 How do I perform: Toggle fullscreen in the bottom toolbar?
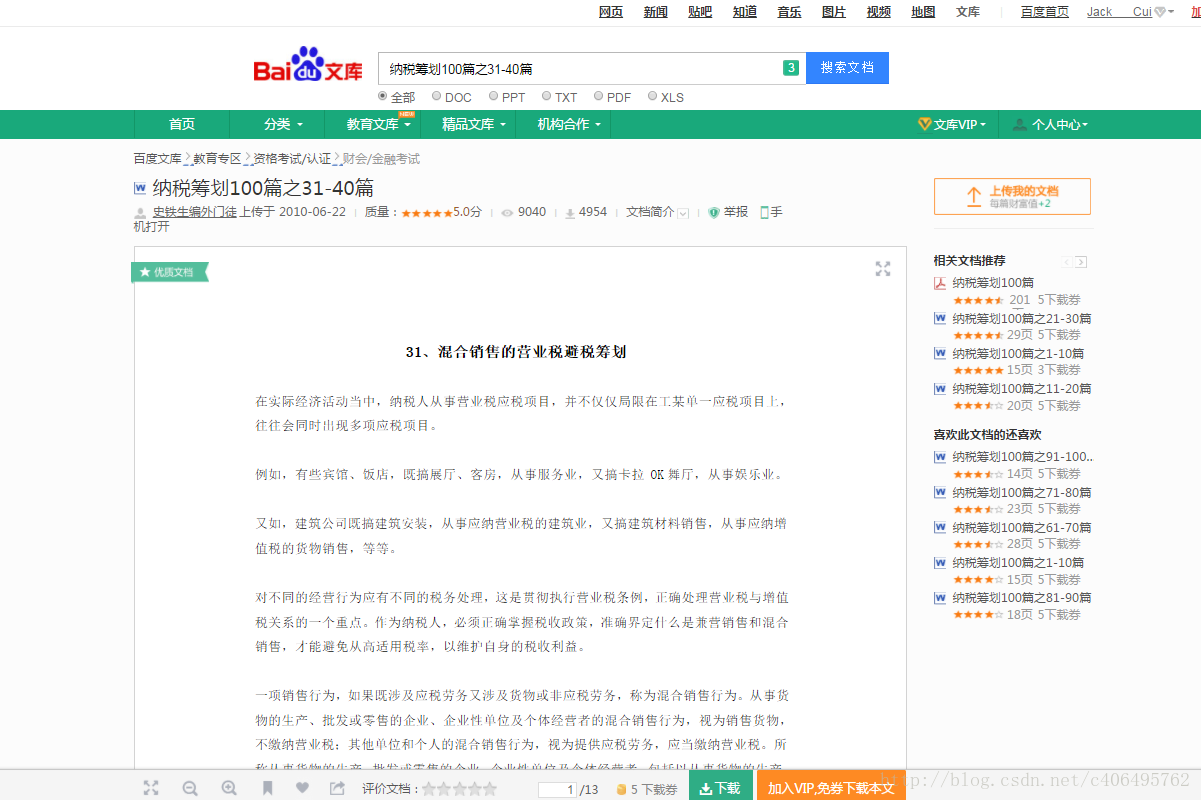tap(151, 788)
